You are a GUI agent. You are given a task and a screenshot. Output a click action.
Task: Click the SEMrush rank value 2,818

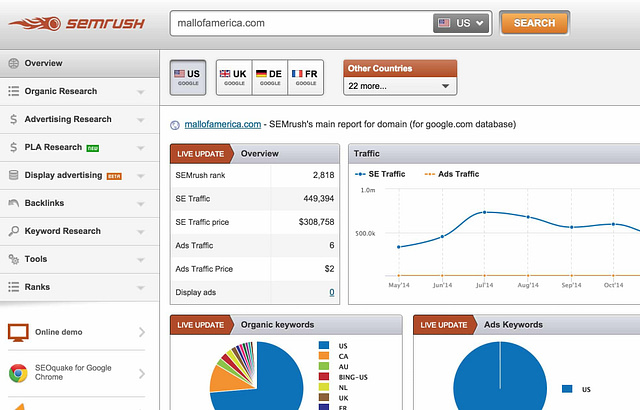click(323, 175)
